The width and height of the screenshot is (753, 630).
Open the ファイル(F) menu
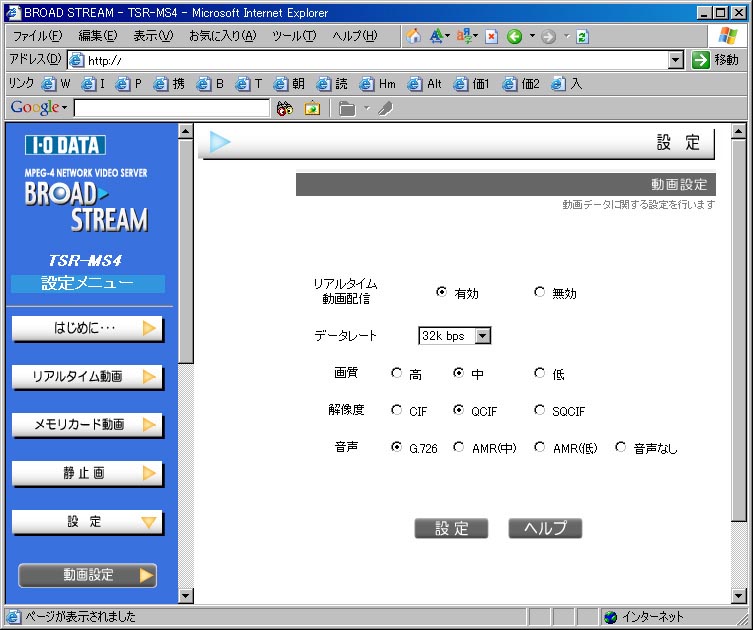click(x=37, y=36)
